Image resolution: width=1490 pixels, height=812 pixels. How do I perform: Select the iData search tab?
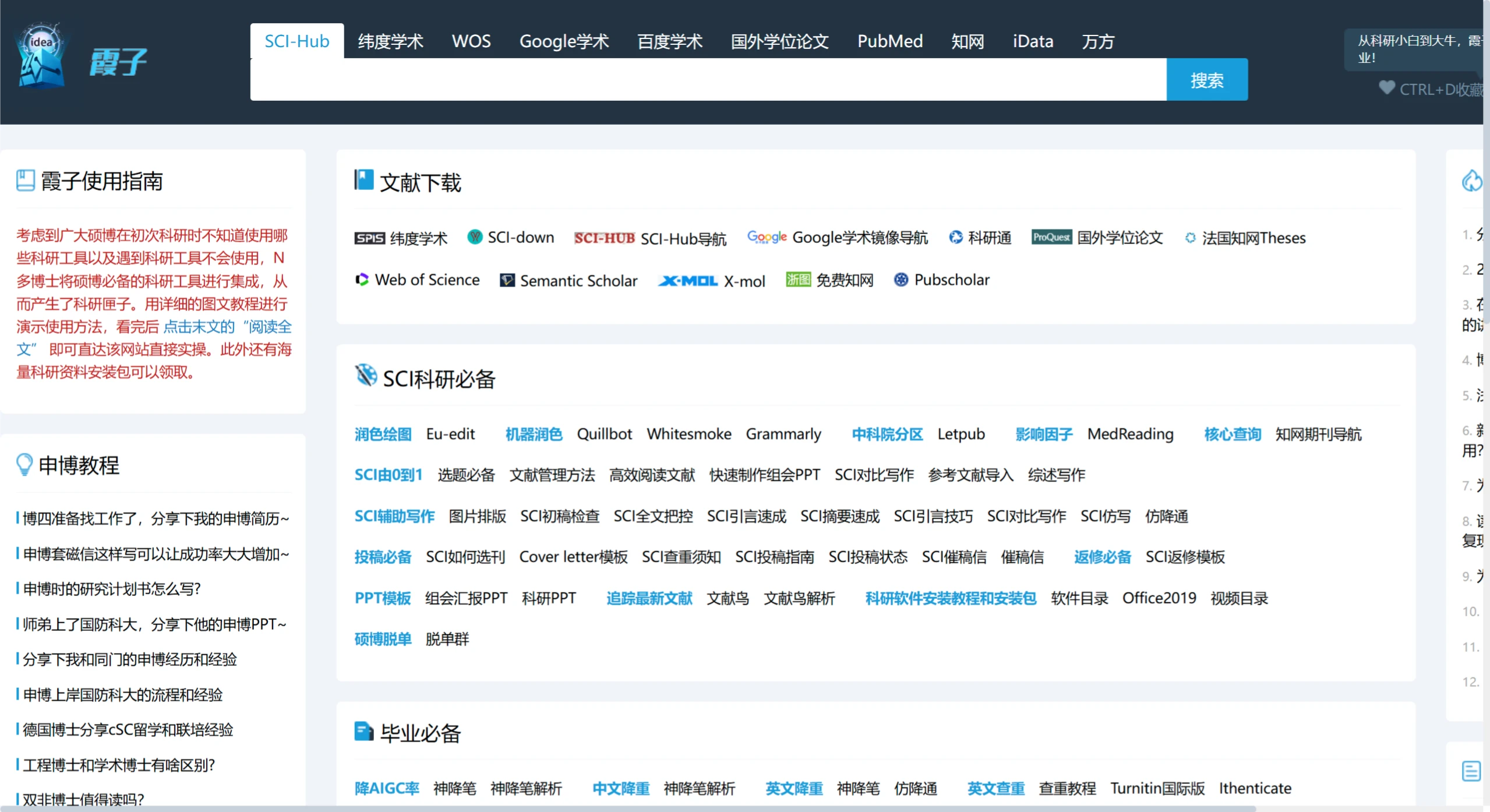1033,41
